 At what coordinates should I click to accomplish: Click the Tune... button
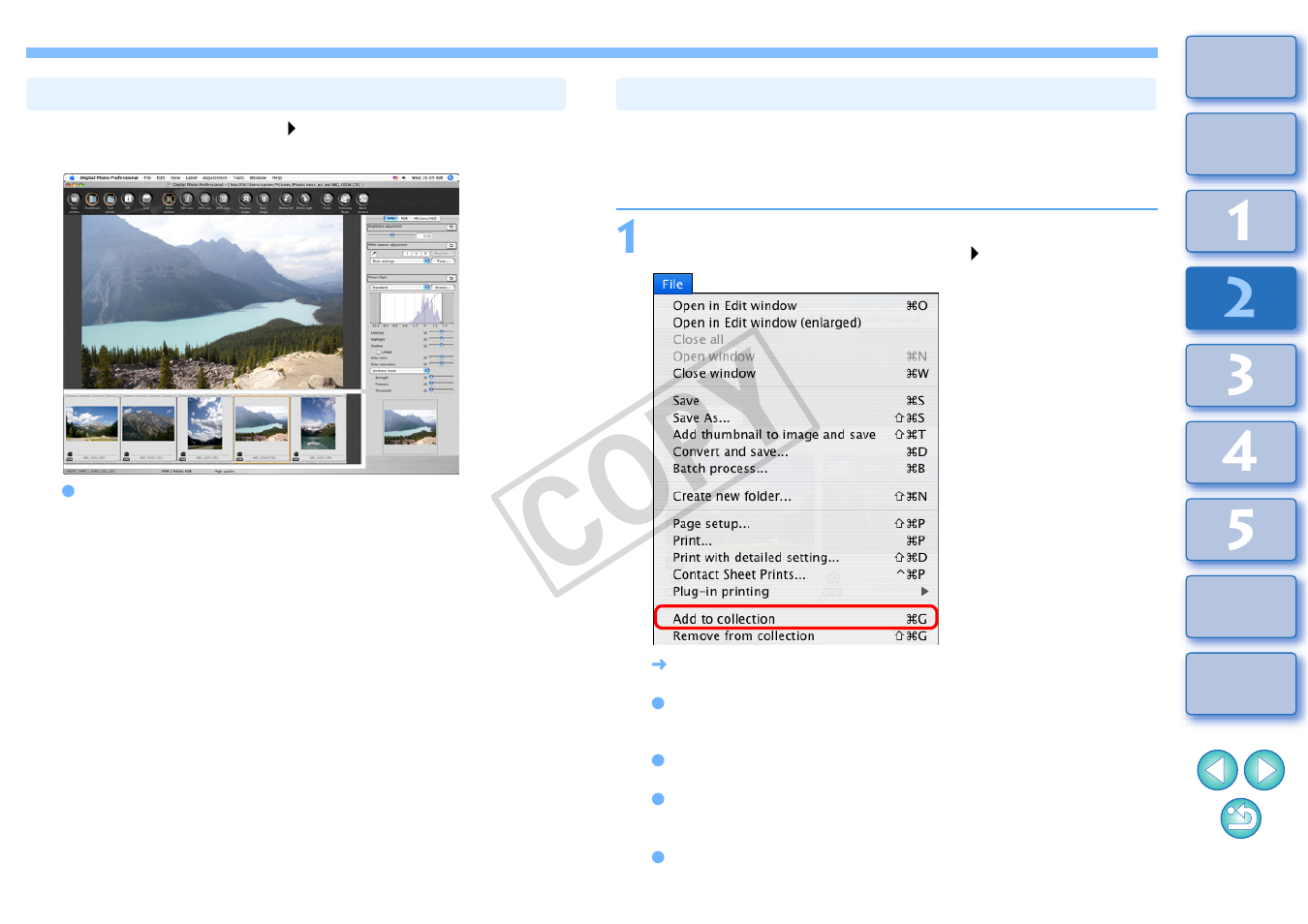[x=443, y=261]
